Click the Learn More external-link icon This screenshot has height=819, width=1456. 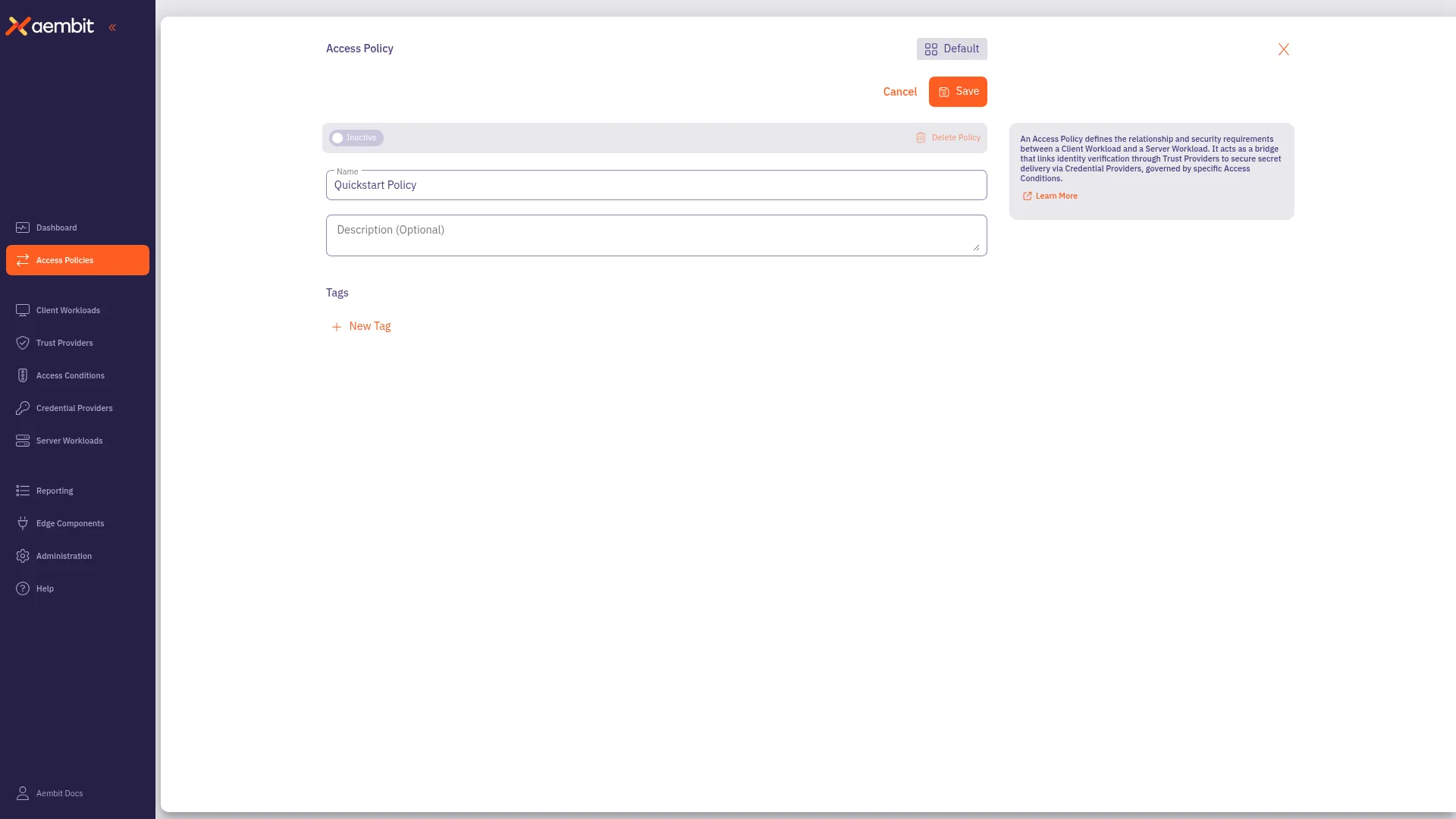[x=1027, y=196]
